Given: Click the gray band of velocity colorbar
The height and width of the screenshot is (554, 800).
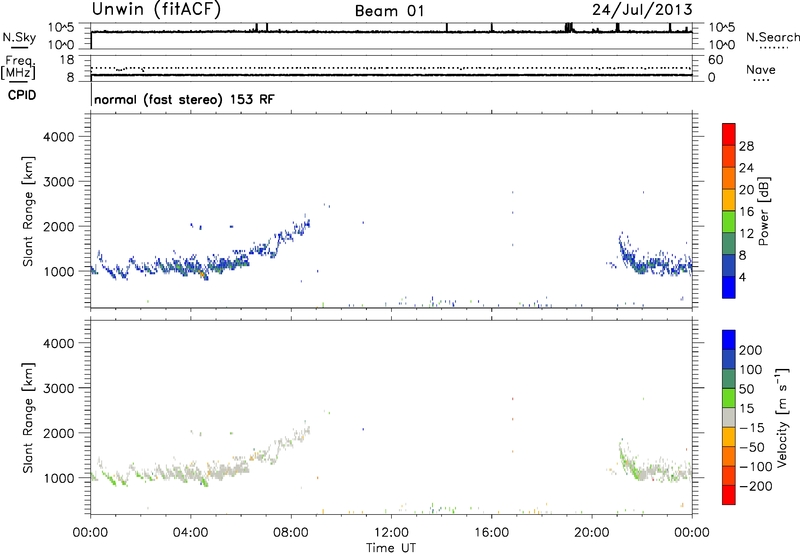Looking at the screenshot, I should (x=729, y=417).
